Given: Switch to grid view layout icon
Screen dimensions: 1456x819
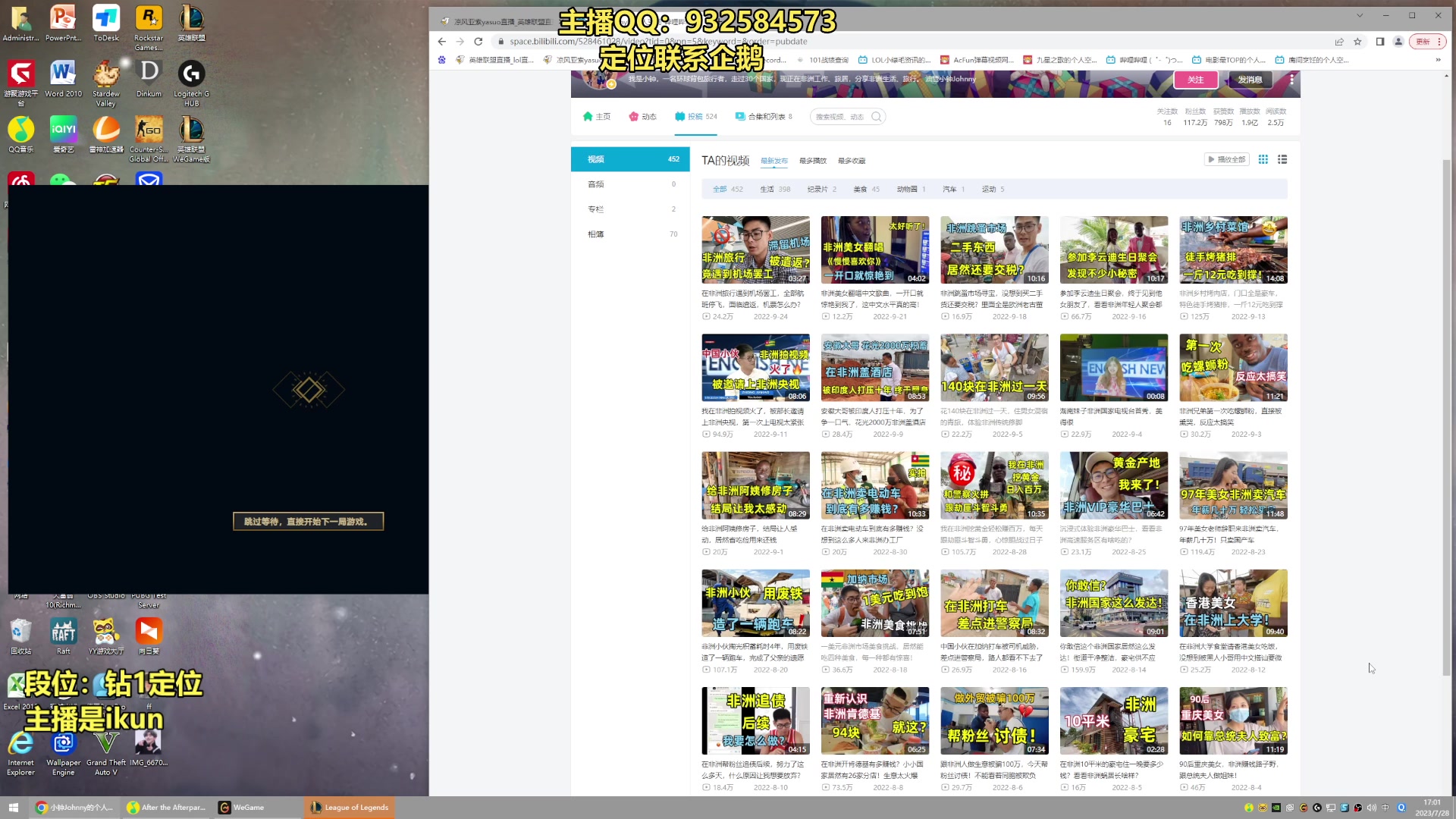Looking at the screenshot, I should click(x=1263, y=159).
